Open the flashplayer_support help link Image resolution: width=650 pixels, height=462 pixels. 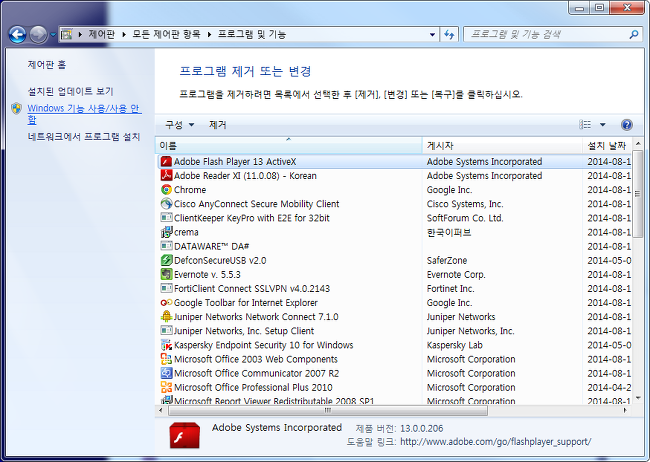495,442
